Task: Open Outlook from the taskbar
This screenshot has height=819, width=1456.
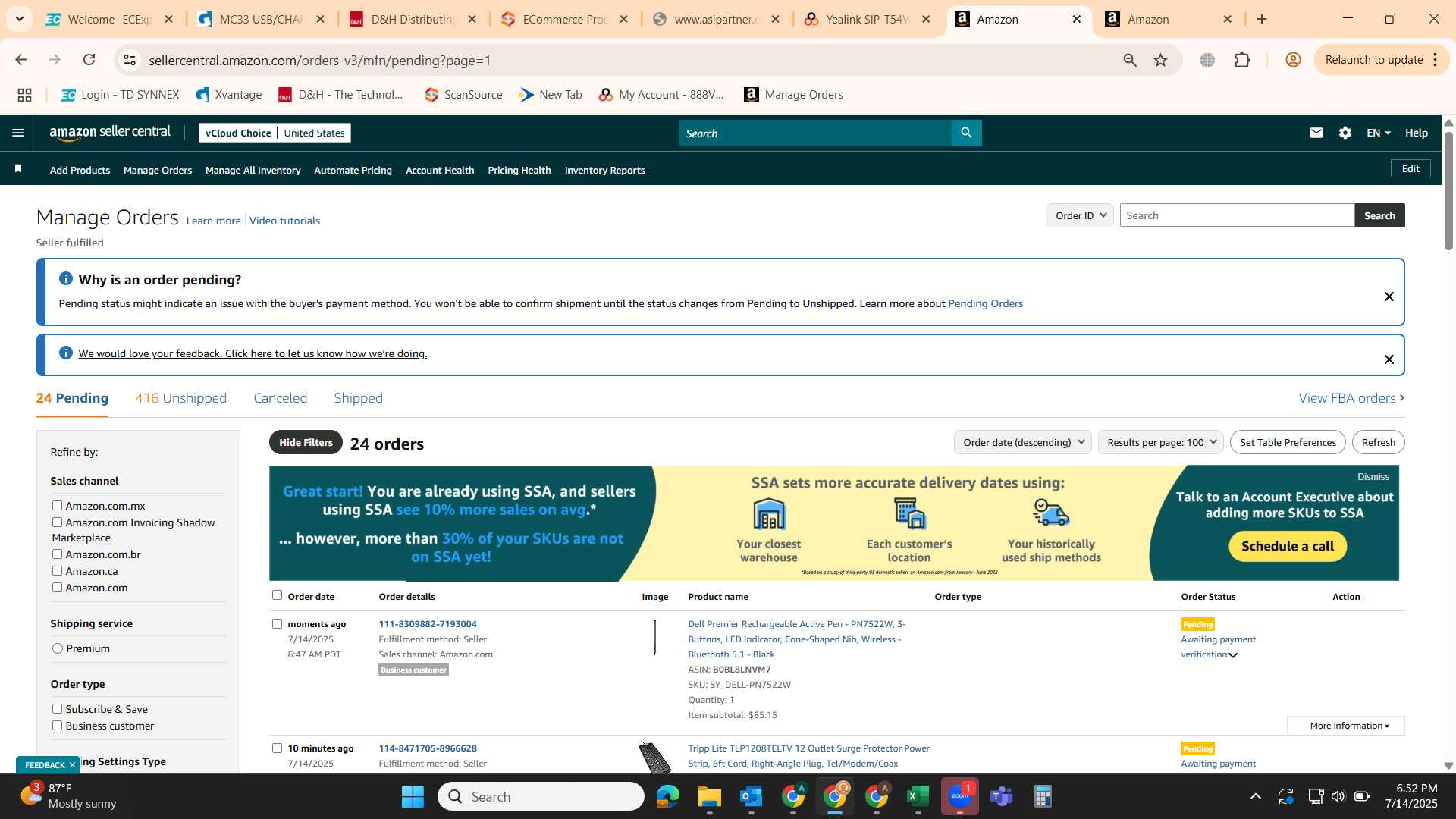Action: (751, 796)
